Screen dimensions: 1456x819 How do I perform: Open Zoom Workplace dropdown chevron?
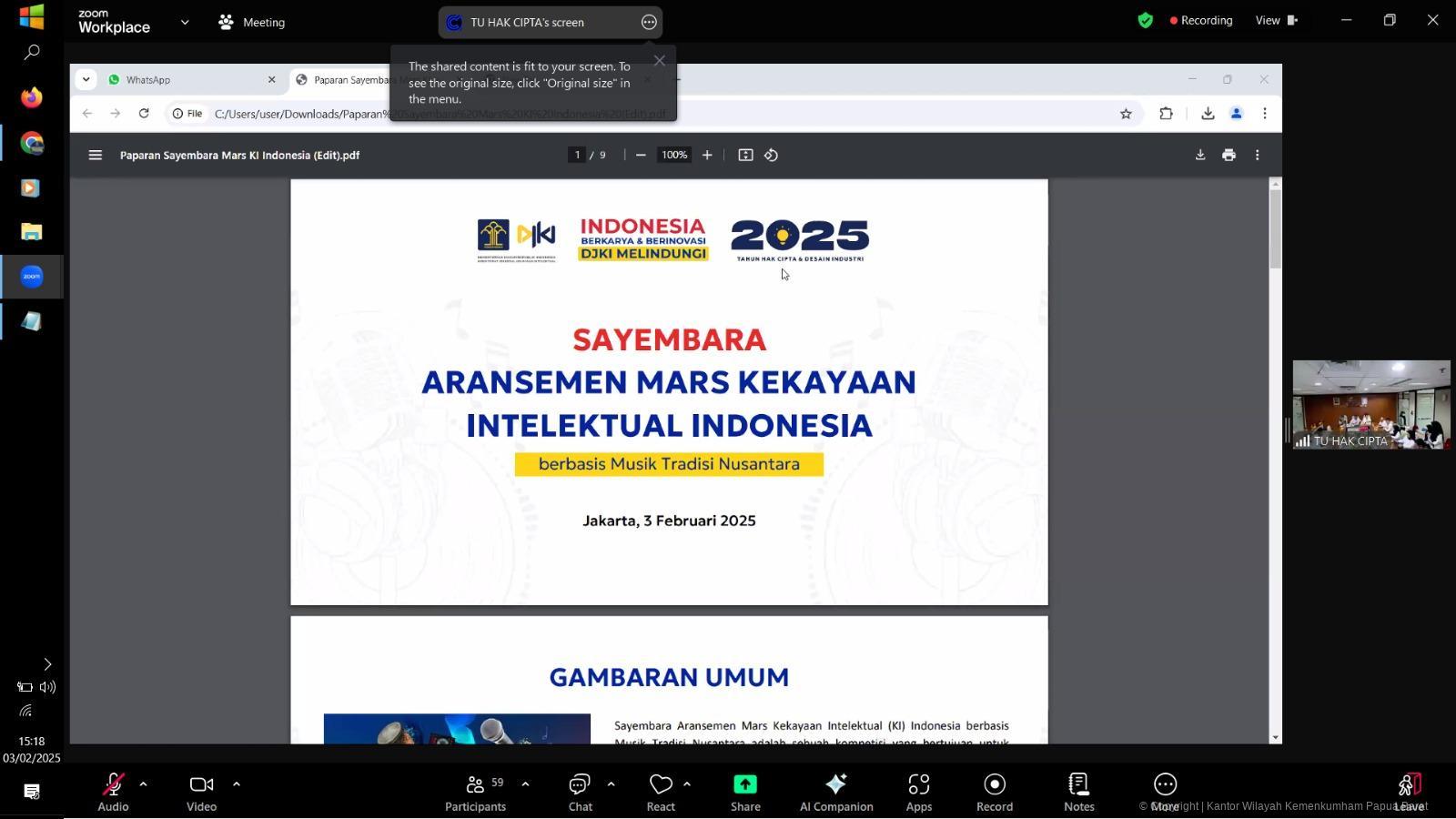click(185, 22)
